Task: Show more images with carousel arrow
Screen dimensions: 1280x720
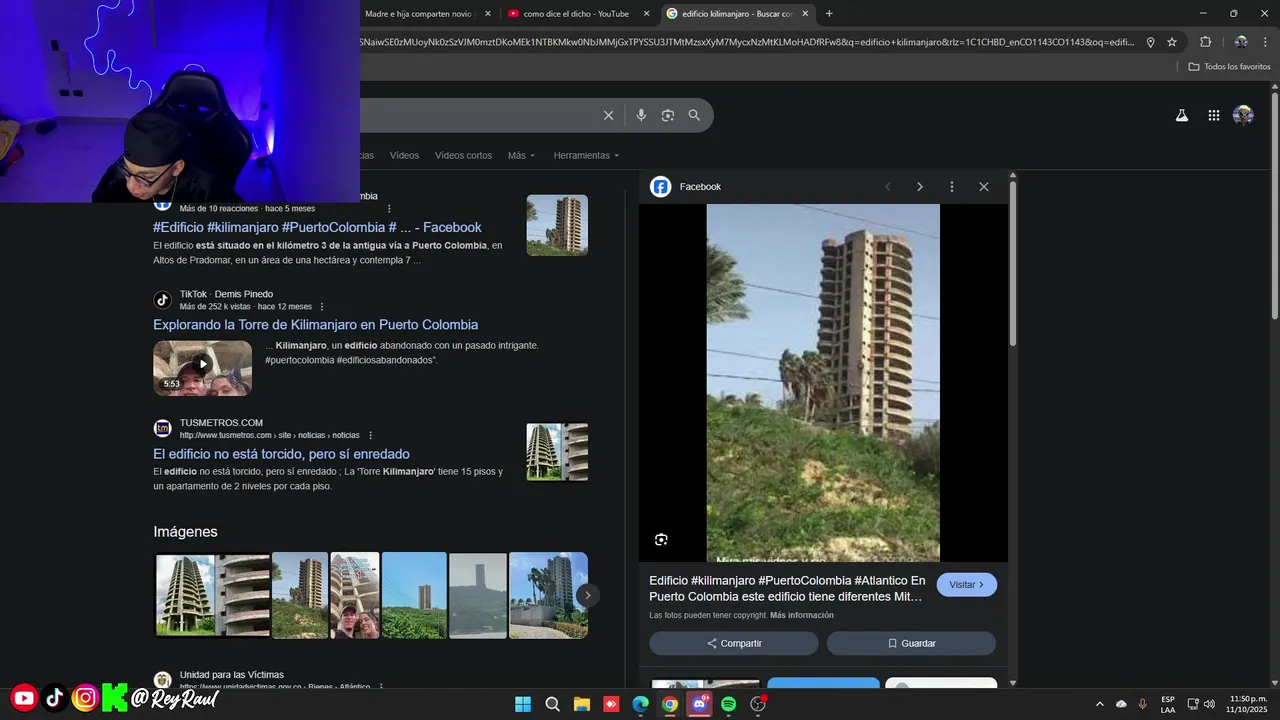Action: pyautogui.click(x=588, y=595)
